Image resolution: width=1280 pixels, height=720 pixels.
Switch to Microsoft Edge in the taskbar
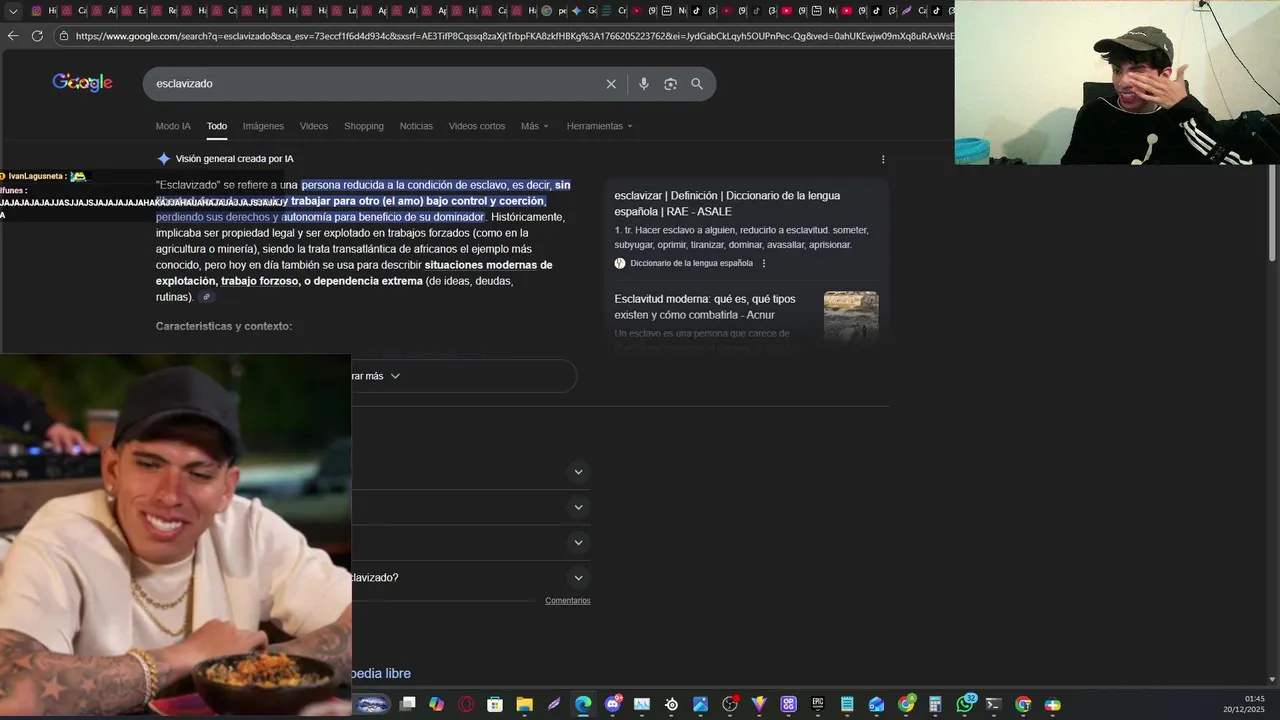click(x=583, y=704)
